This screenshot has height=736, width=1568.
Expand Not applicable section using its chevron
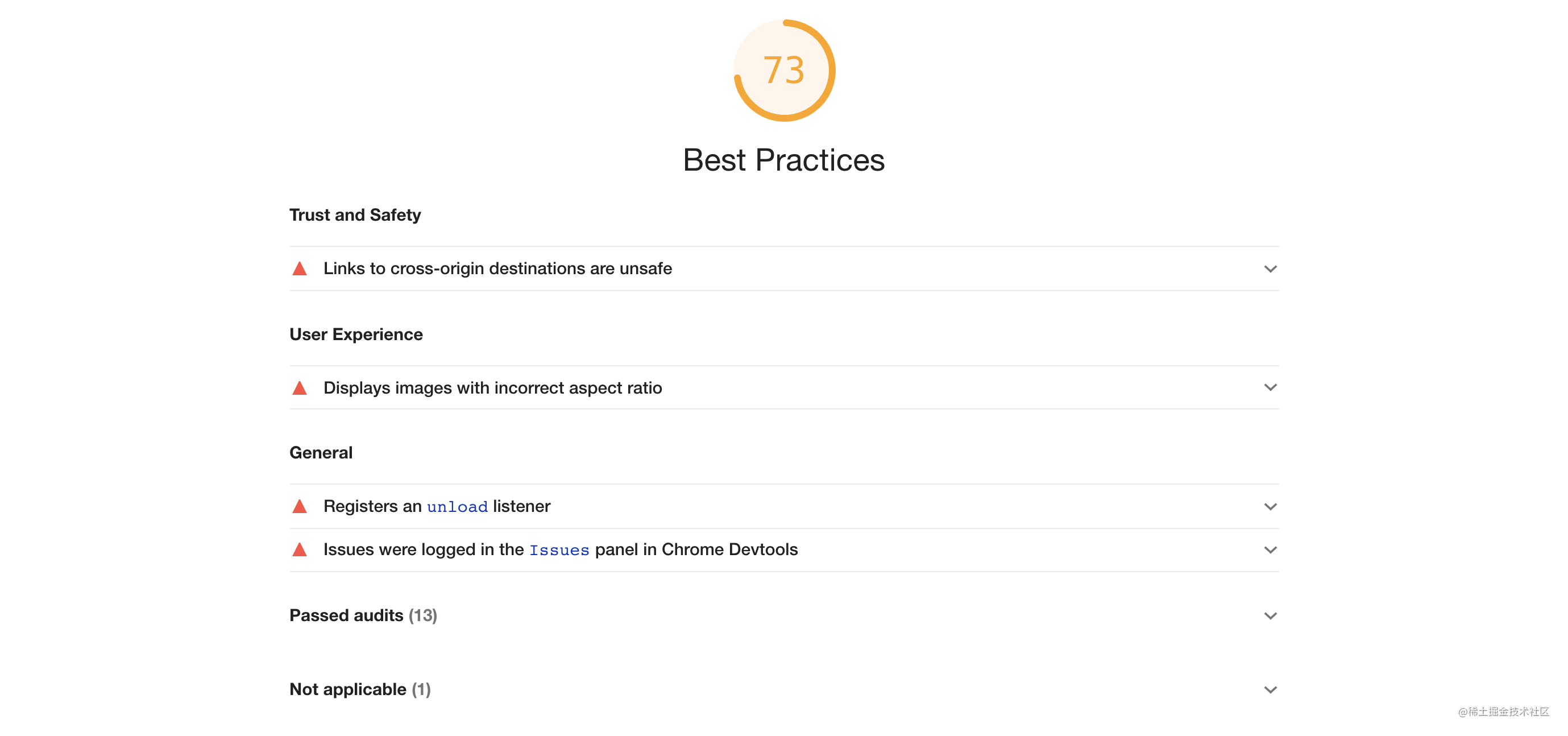coord(1270,690)
